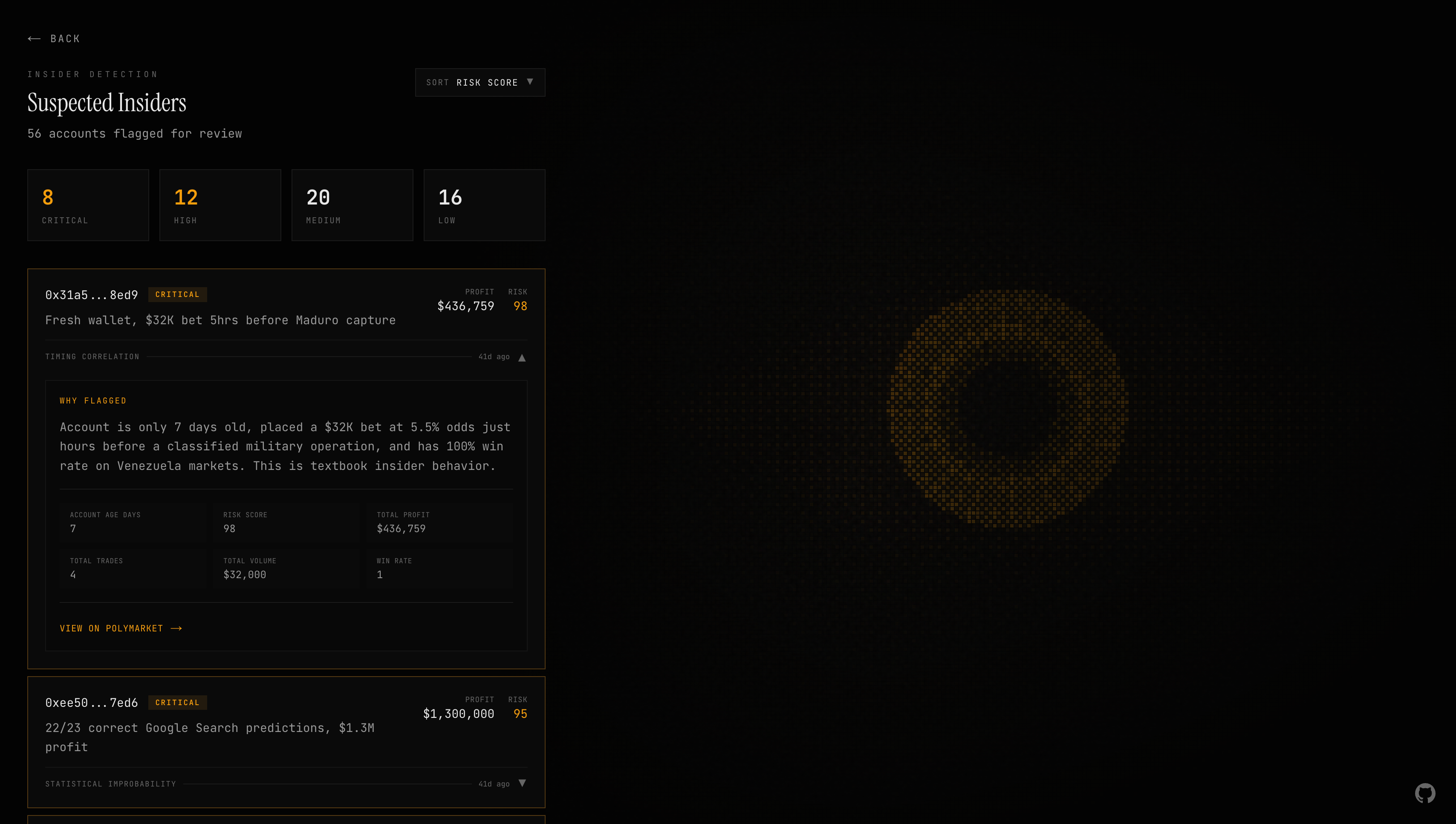
Task: Click the Statistical Improbability label row
Action: (110, 784)
